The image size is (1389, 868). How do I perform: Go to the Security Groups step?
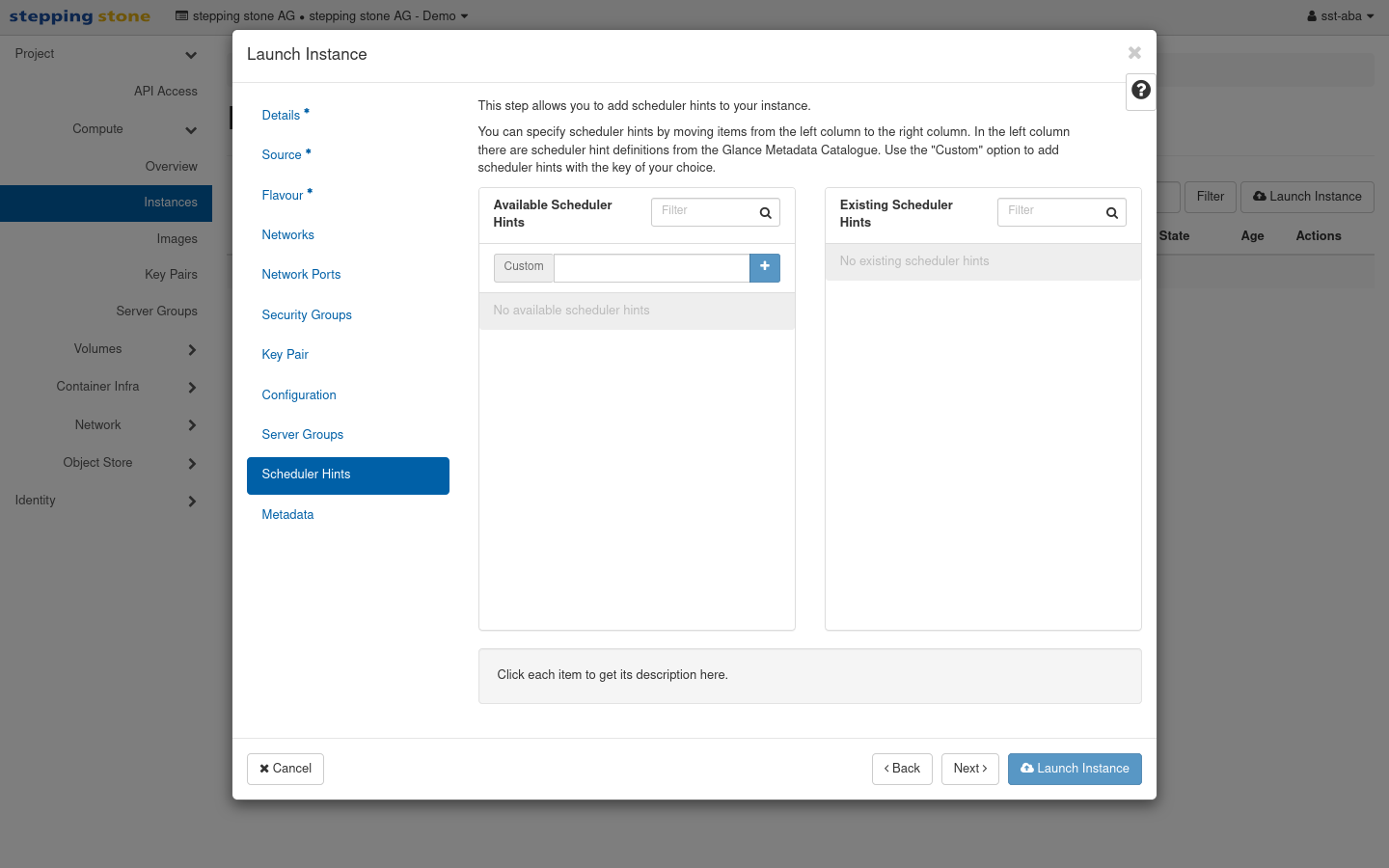click(307, 314)
